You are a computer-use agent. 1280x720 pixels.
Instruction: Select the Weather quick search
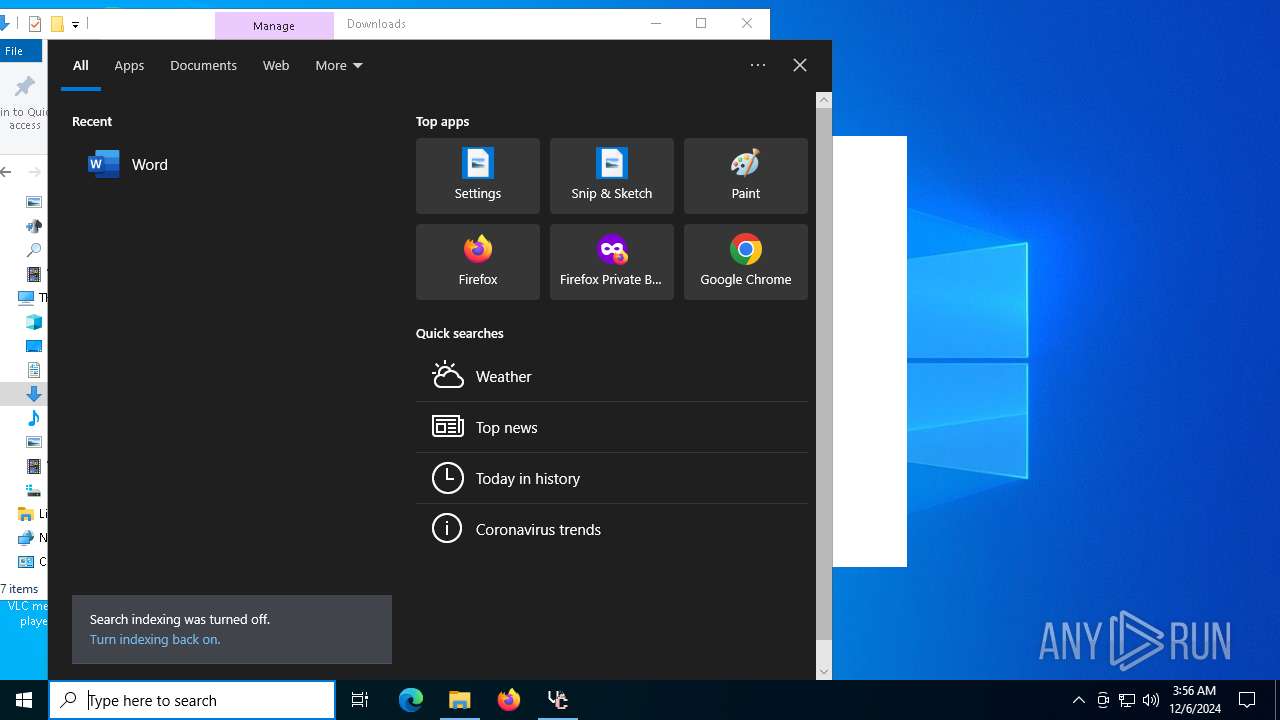(612, 376)
